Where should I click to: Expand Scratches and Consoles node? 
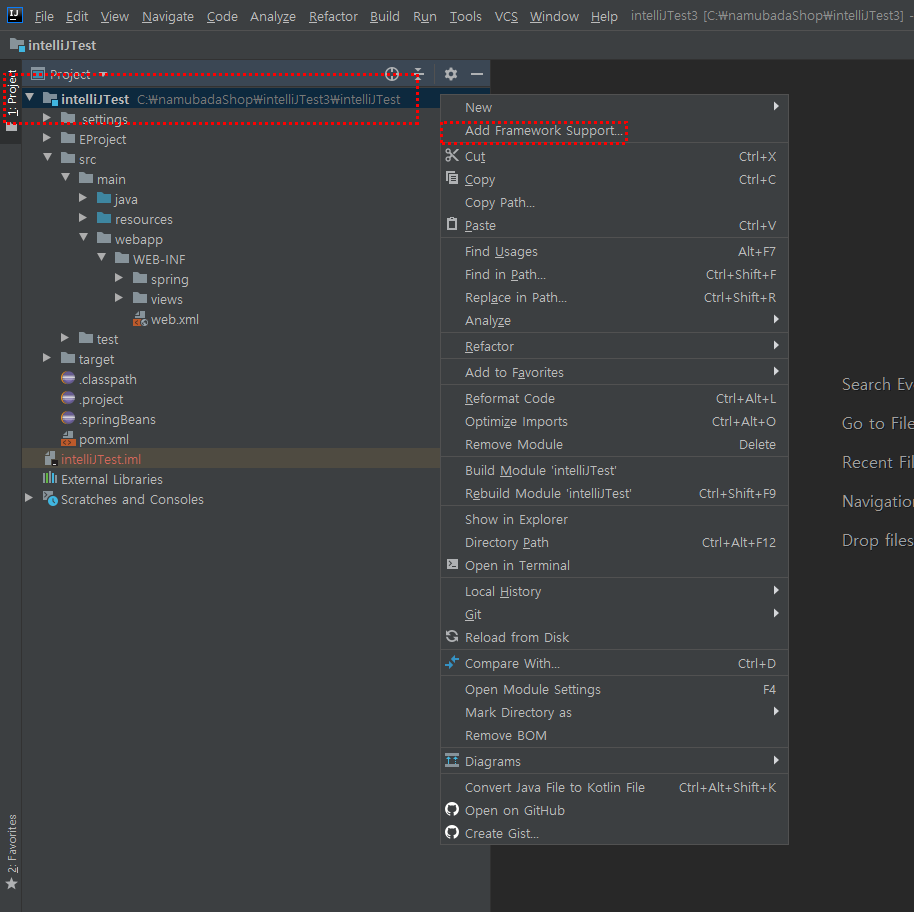(x=29, y=498)
